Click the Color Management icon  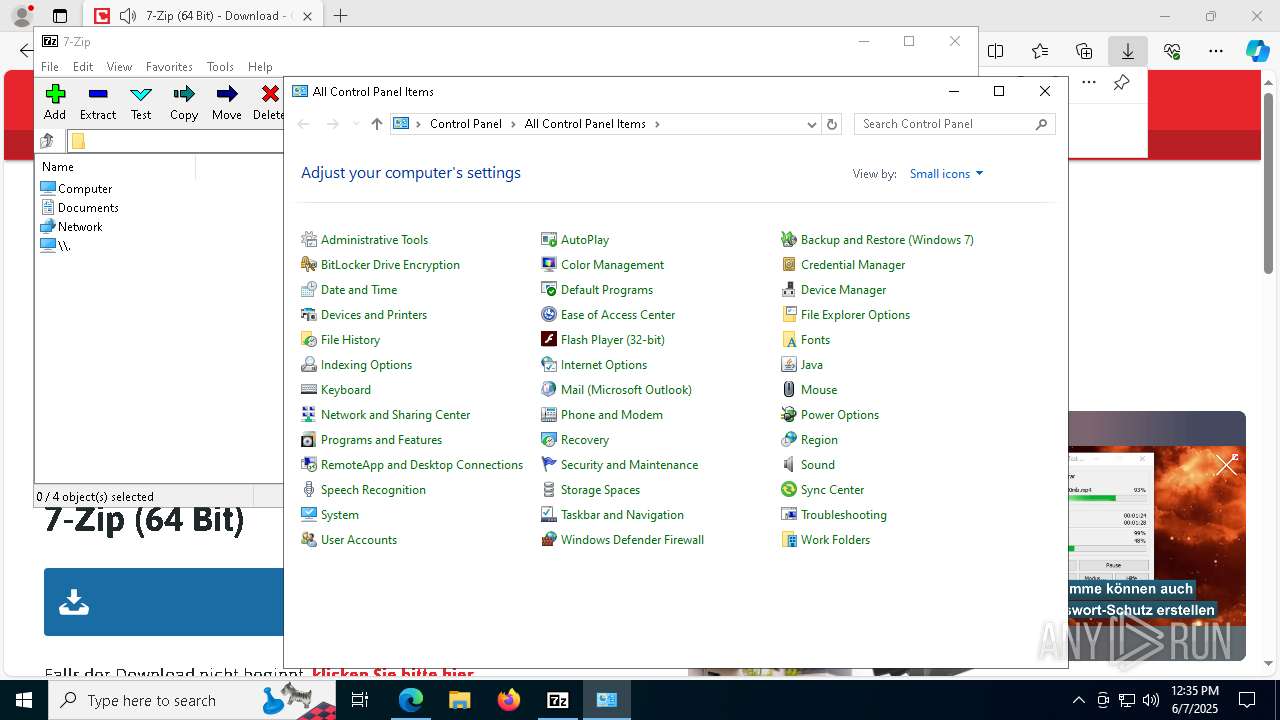(549, 265)
